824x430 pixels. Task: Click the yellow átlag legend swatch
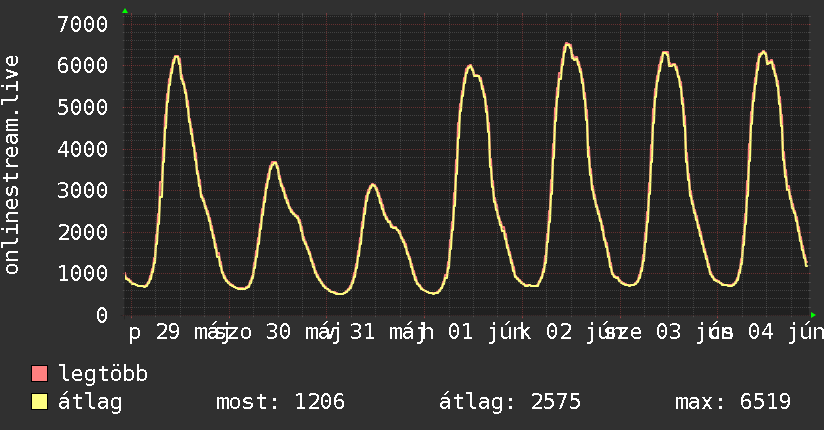tap(39, 402)
